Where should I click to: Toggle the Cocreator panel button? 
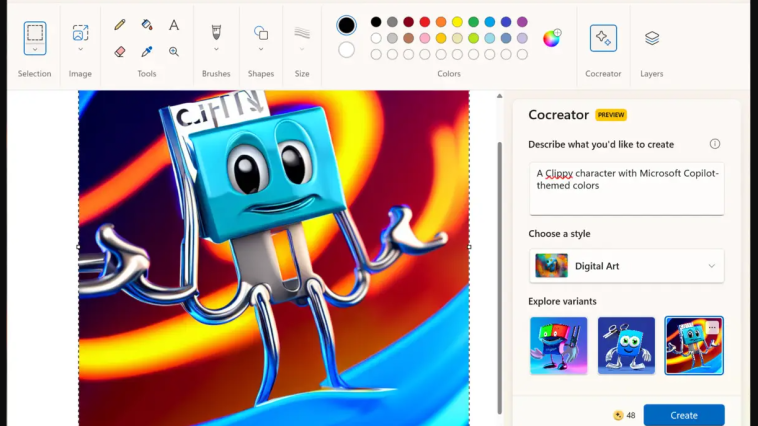[x=603, y=38]
